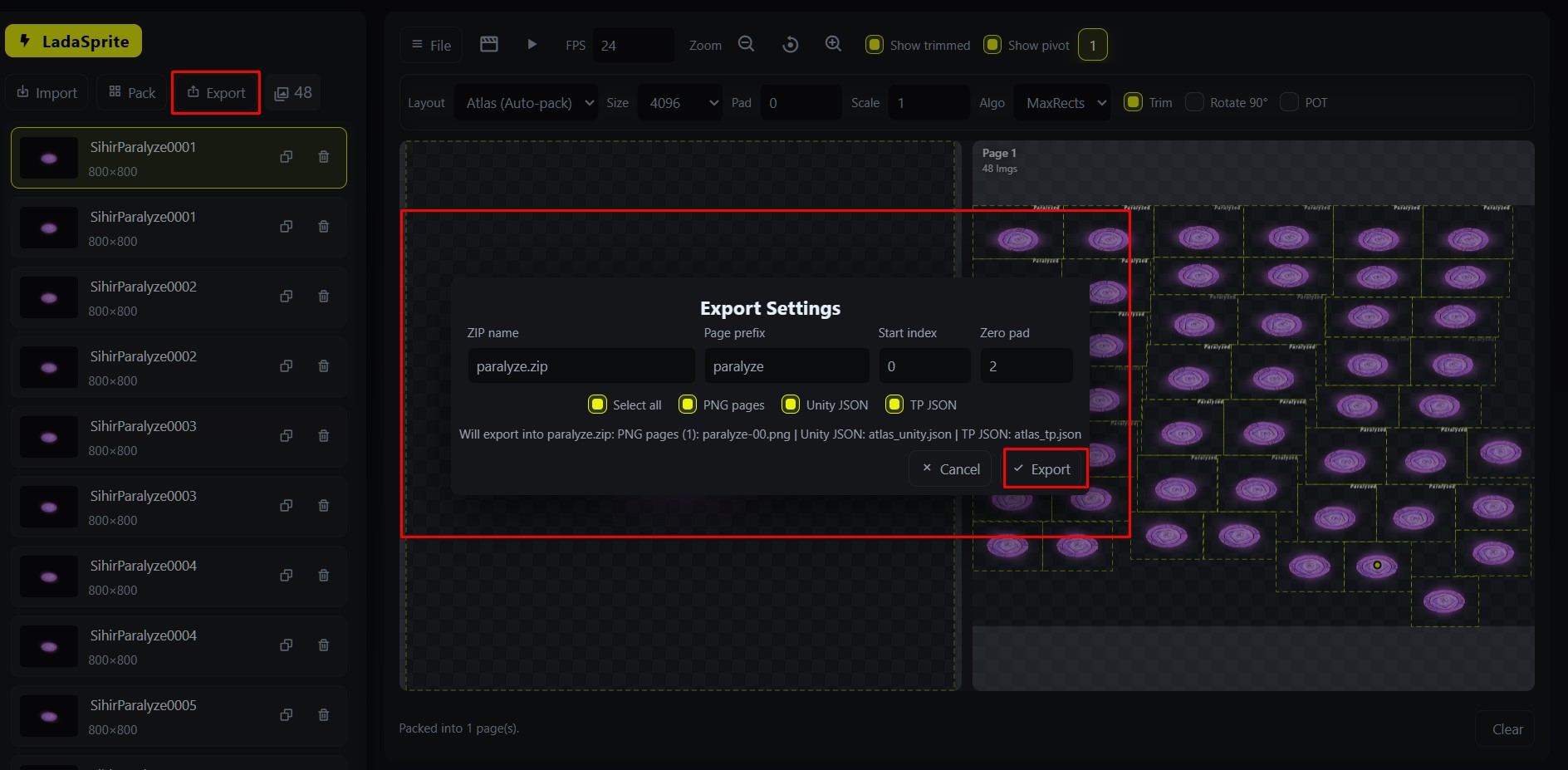
Task: Click the Pack icon
Action: pyautogui.click(x=115, y=91)
